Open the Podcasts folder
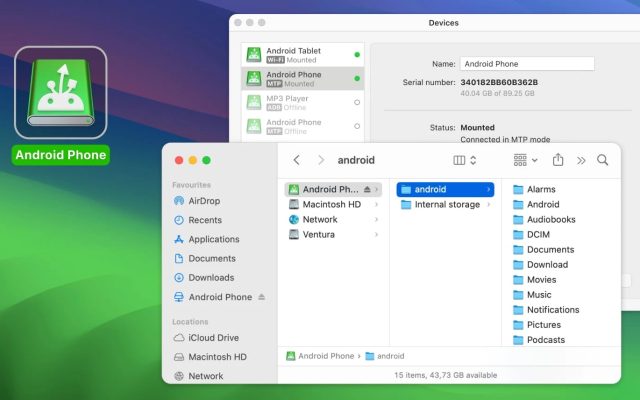The image size is (640, 400). tap(539, 340)
